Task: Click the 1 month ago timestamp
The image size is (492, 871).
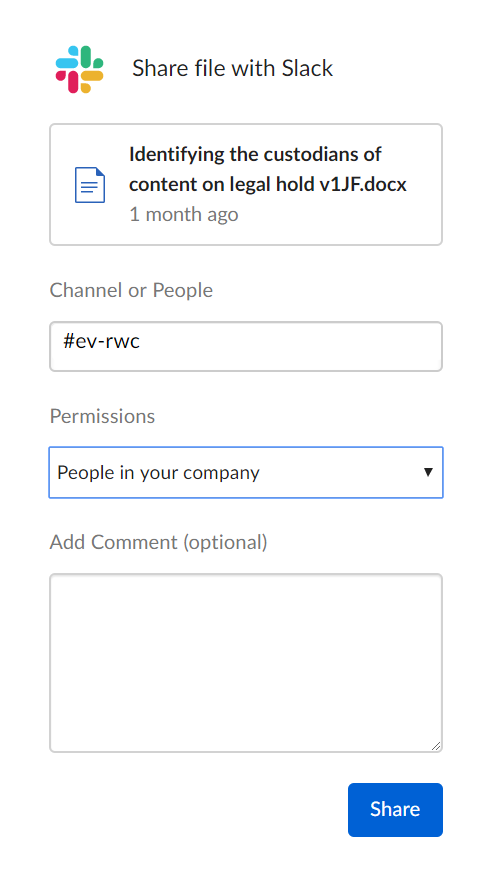Action: click(184, 214)
